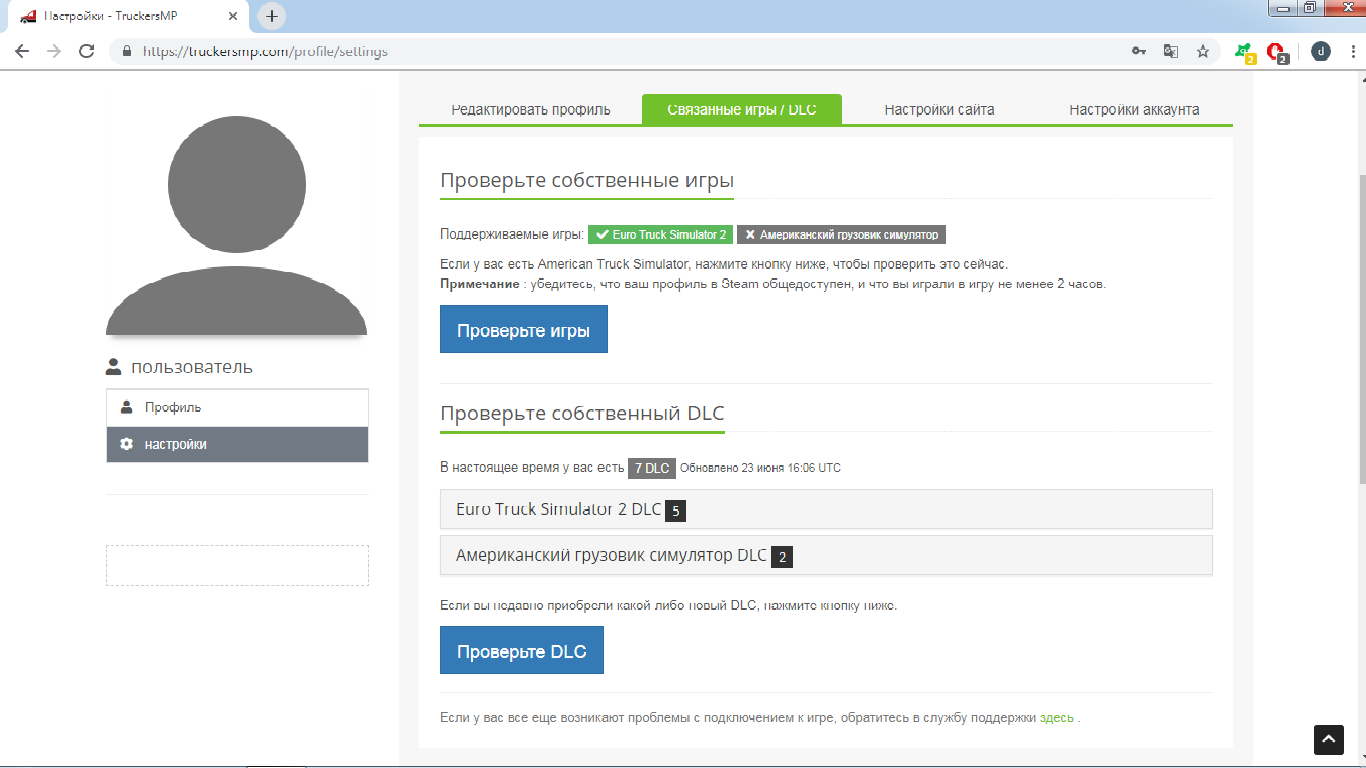Screen dimensions: 1366x768
Task: Click the Проверьте игры button
Action: (523, 331)
